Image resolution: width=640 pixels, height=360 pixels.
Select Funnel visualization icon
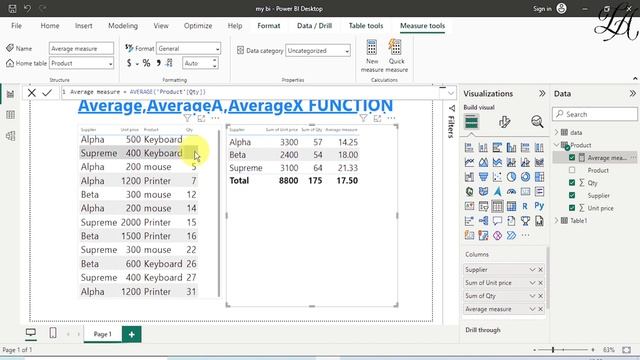pyautogui.click(x=483, y=177)
